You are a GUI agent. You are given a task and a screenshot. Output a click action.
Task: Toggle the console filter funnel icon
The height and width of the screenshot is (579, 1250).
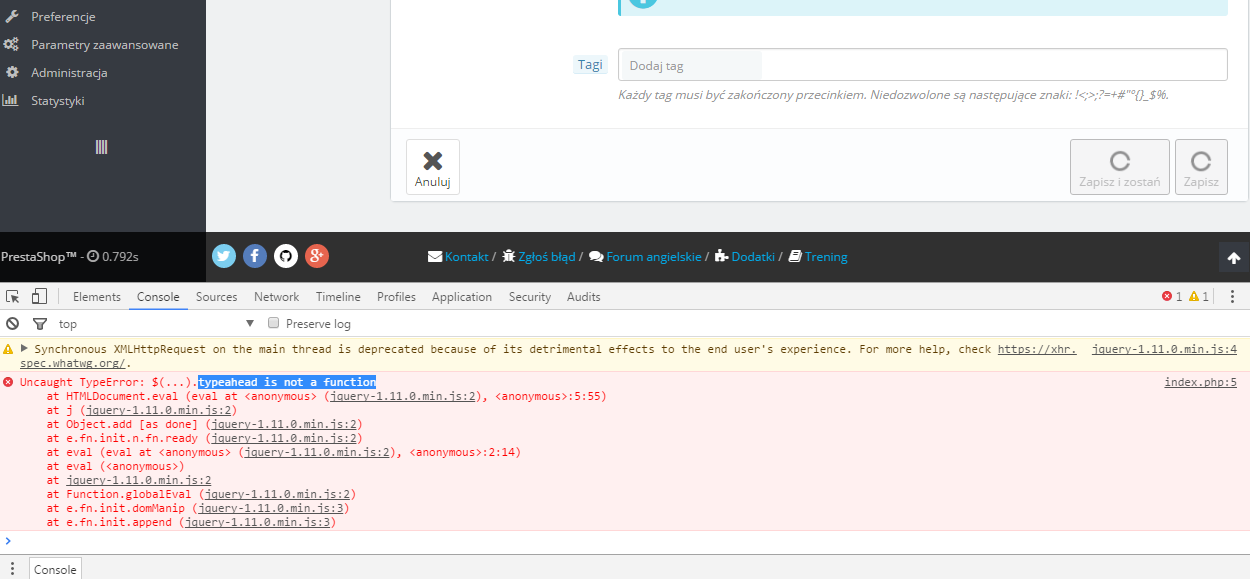click(x=40, y=324)
